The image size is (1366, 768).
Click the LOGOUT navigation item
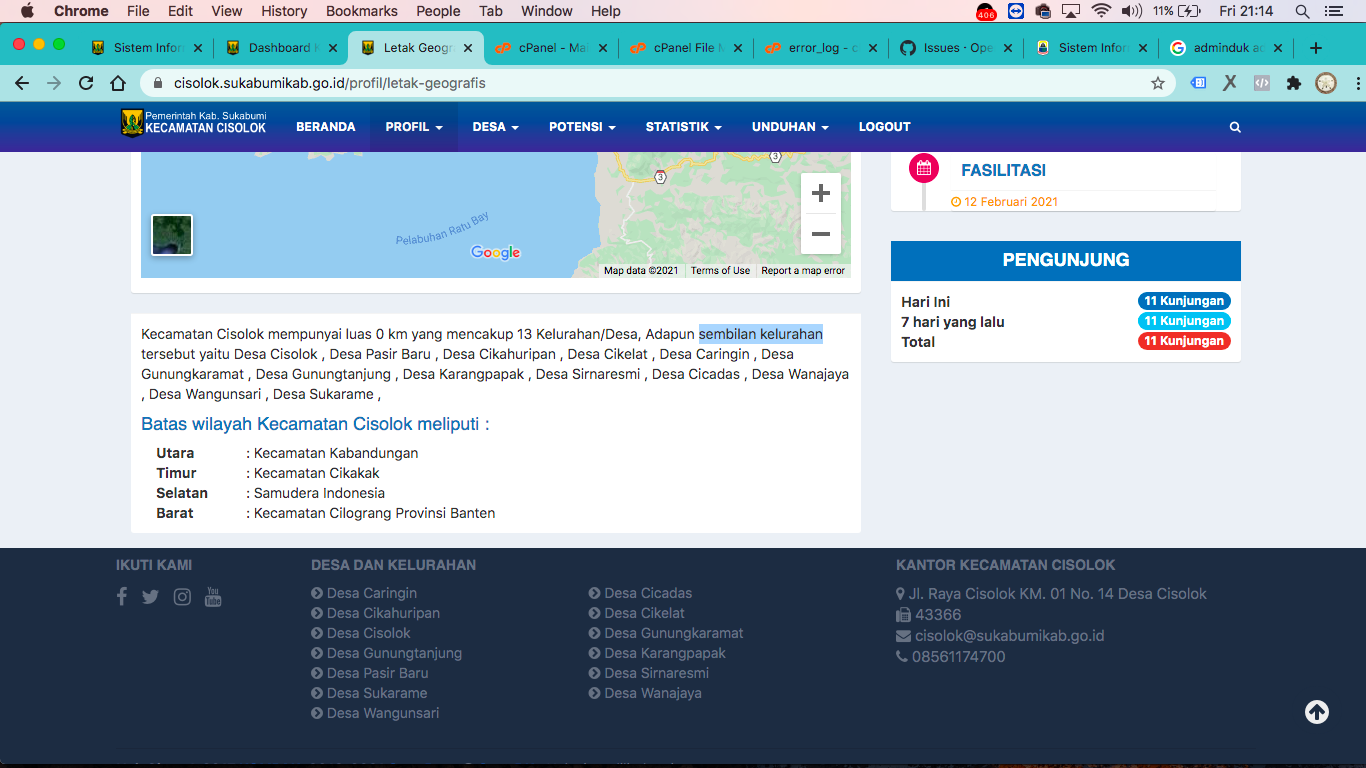pos(884,127)
